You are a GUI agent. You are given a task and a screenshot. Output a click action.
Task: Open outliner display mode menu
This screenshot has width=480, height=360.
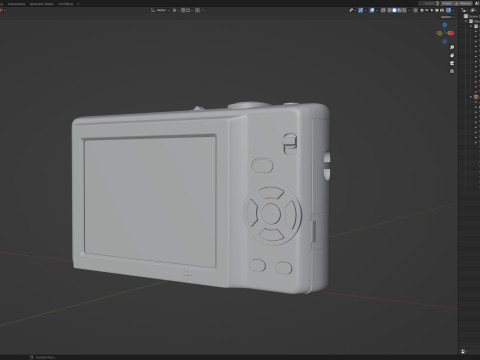(x=464, y=10)
